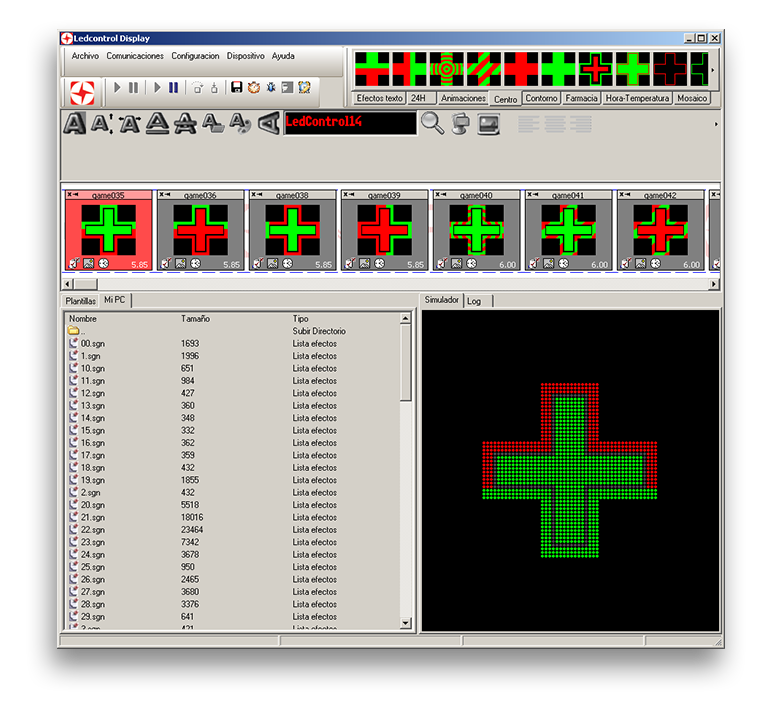Open the Subir Directorio parent folder row
Image resolution: width=780 pixels, height=706 pixels.
(x=232, y=331)
